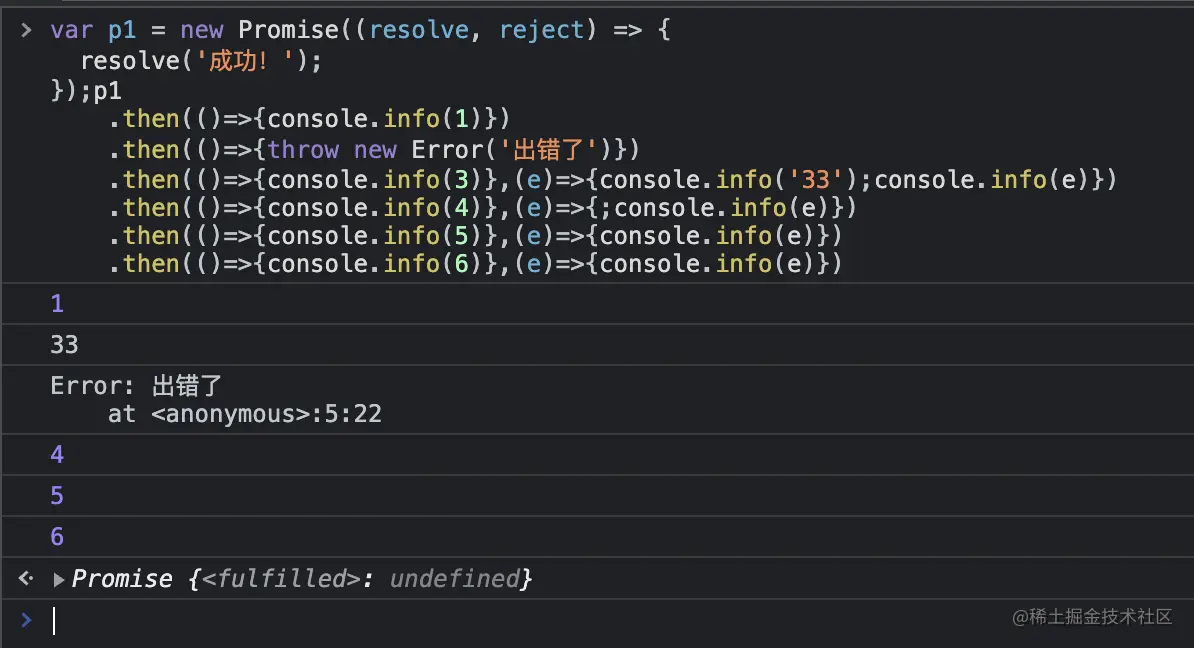Viewport: 1194px width, 648px height.
Task: Click the .then line throwing new Error
Action: coord(374,150)
